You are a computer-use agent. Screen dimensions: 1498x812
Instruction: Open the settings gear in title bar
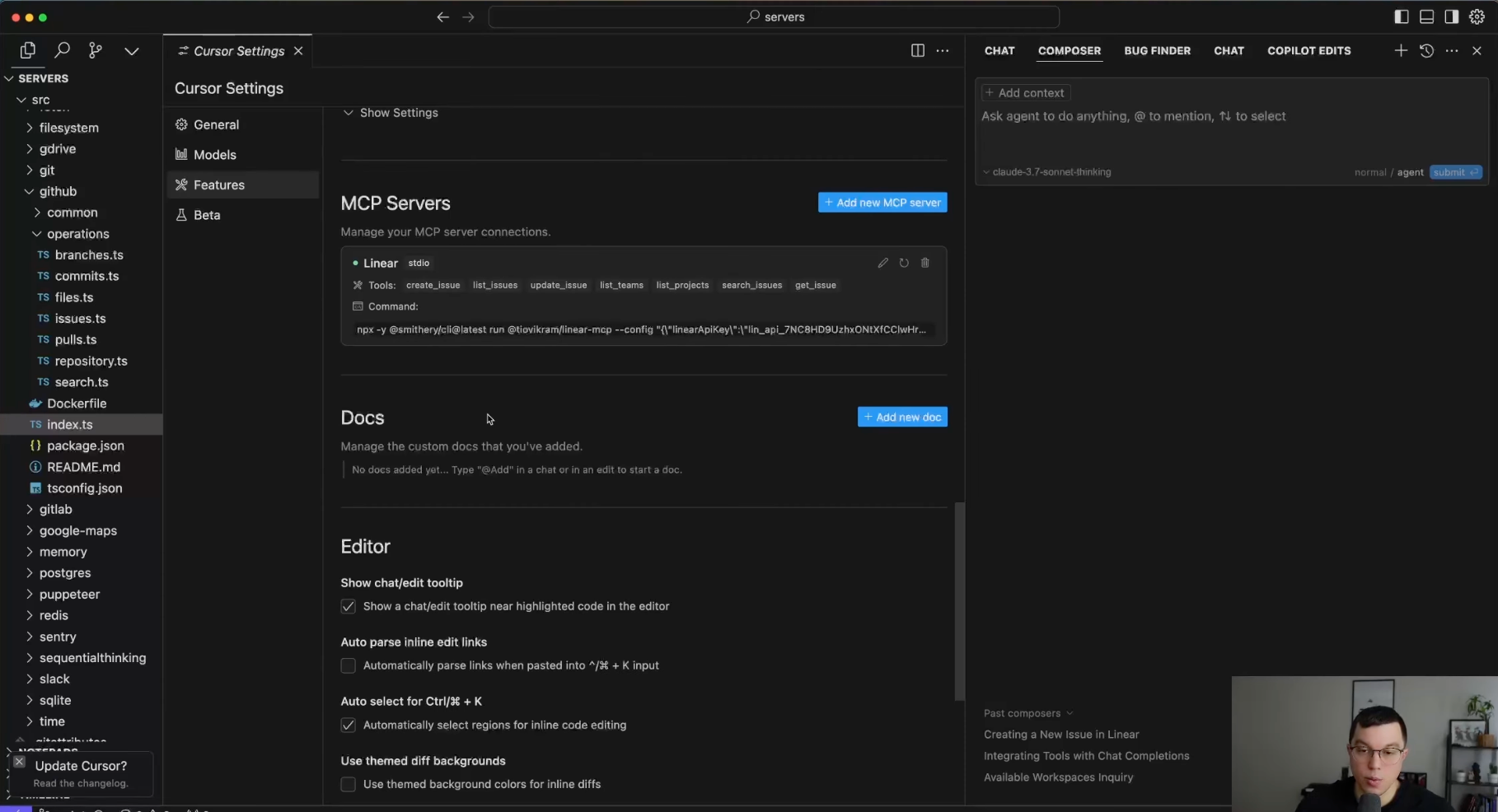(x=1477, y=16)
